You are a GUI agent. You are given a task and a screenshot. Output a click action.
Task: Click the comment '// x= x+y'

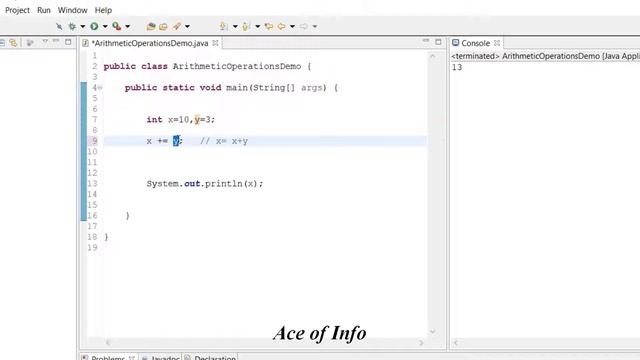tap(224, 141)
